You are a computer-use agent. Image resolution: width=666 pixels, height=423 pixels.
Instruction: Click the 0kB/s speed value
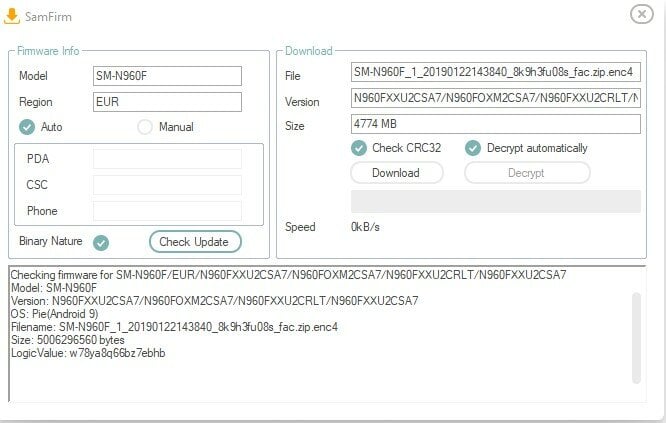pos(365,227)
